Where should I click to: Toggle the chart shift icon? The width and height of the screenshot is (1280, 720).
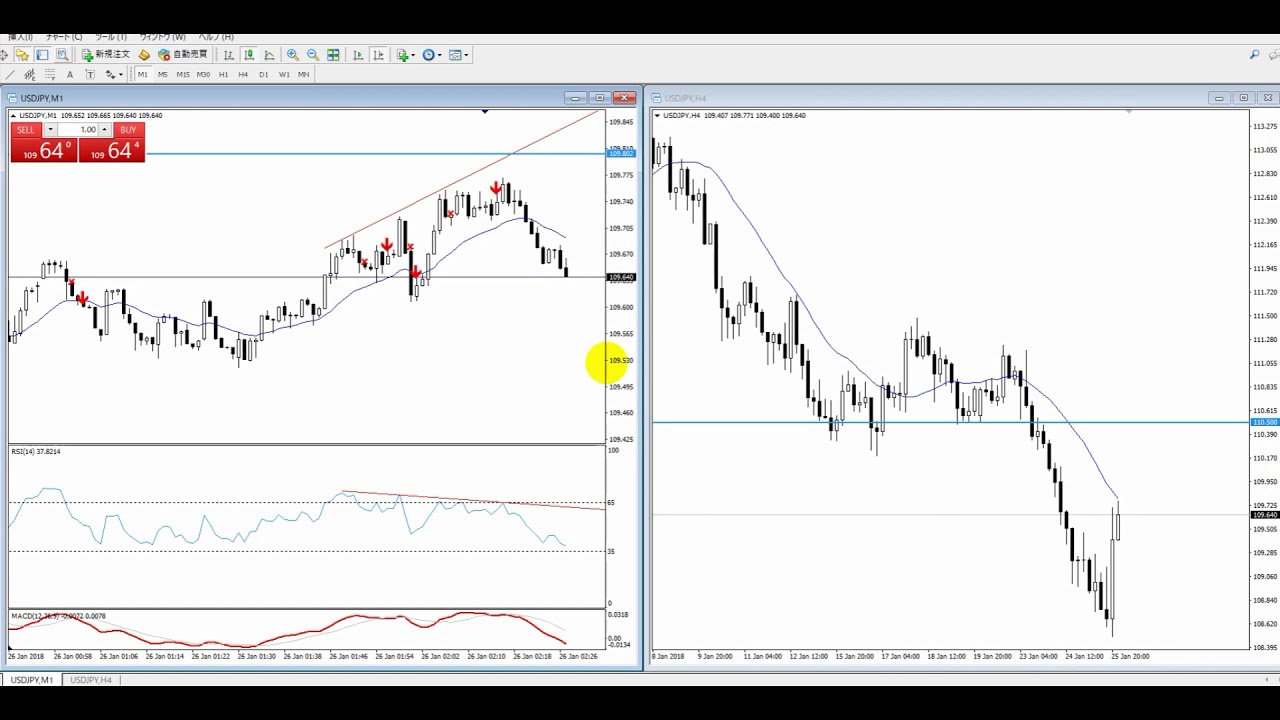pos(378,55)
